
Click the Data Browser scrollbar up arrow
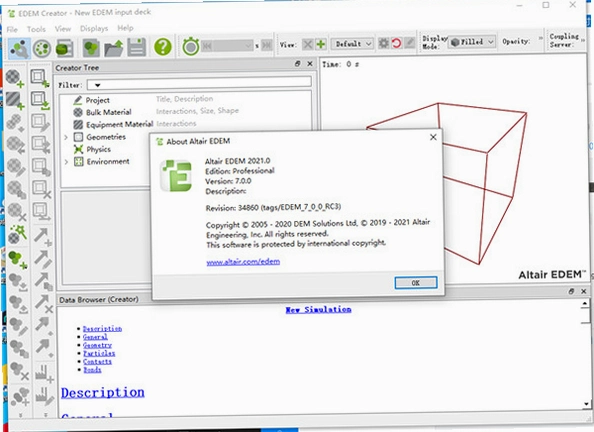[585, 304]
